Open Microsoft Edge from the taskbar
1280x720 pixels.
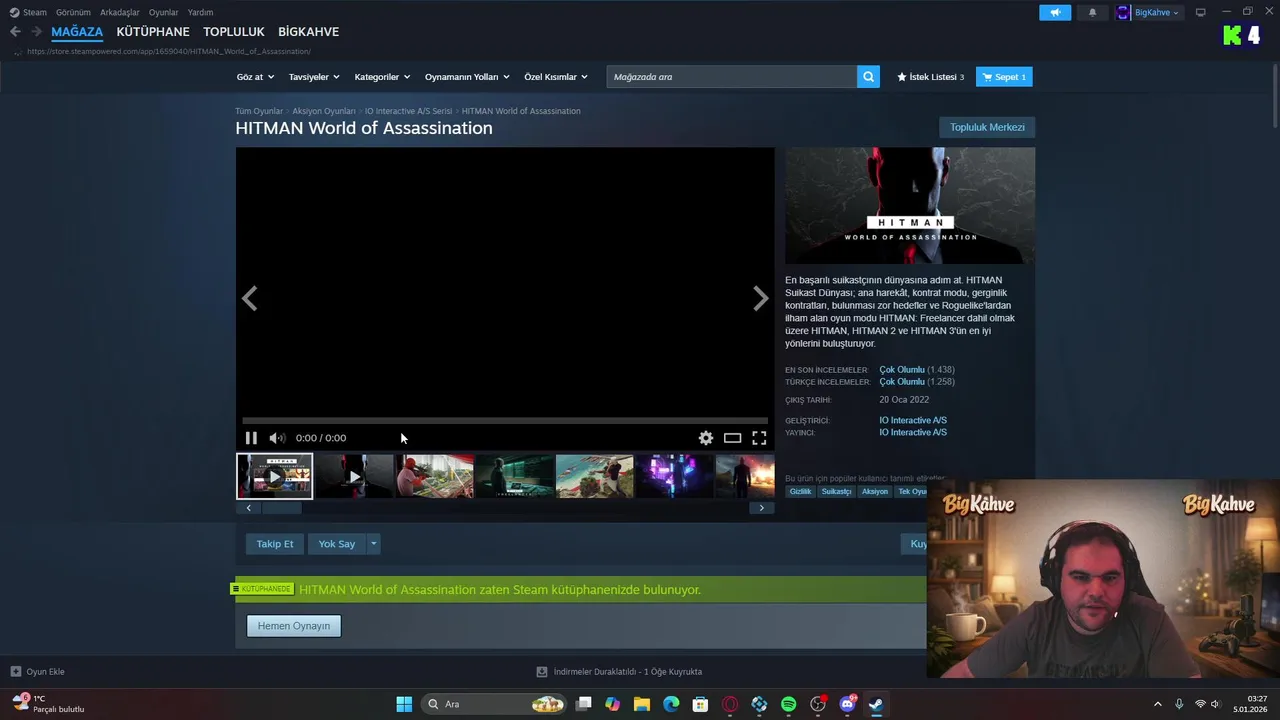click(x=671, y=704)
